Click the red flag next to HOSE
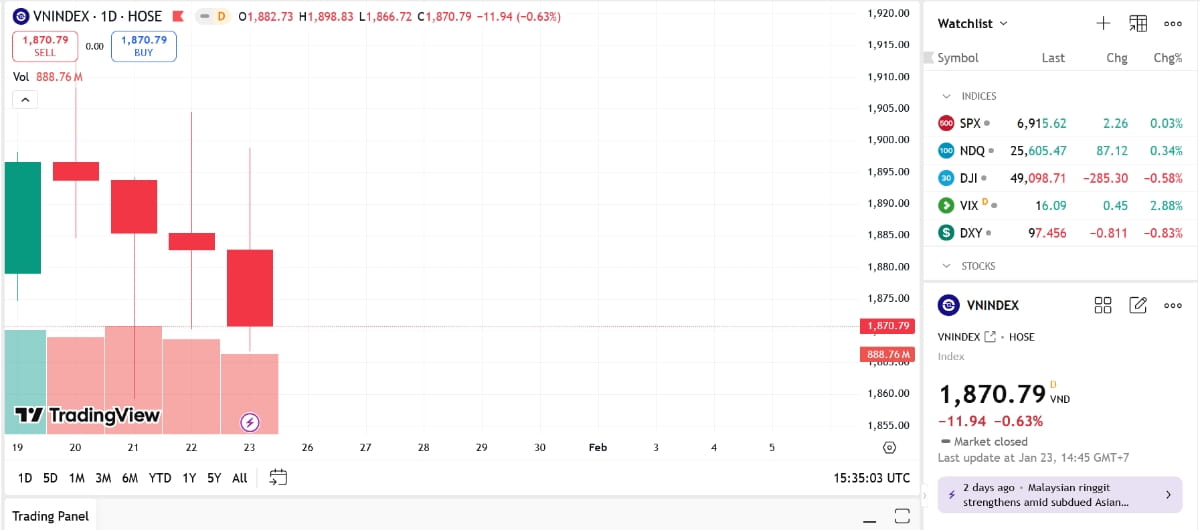1200x530 pixels. [178, 17]
